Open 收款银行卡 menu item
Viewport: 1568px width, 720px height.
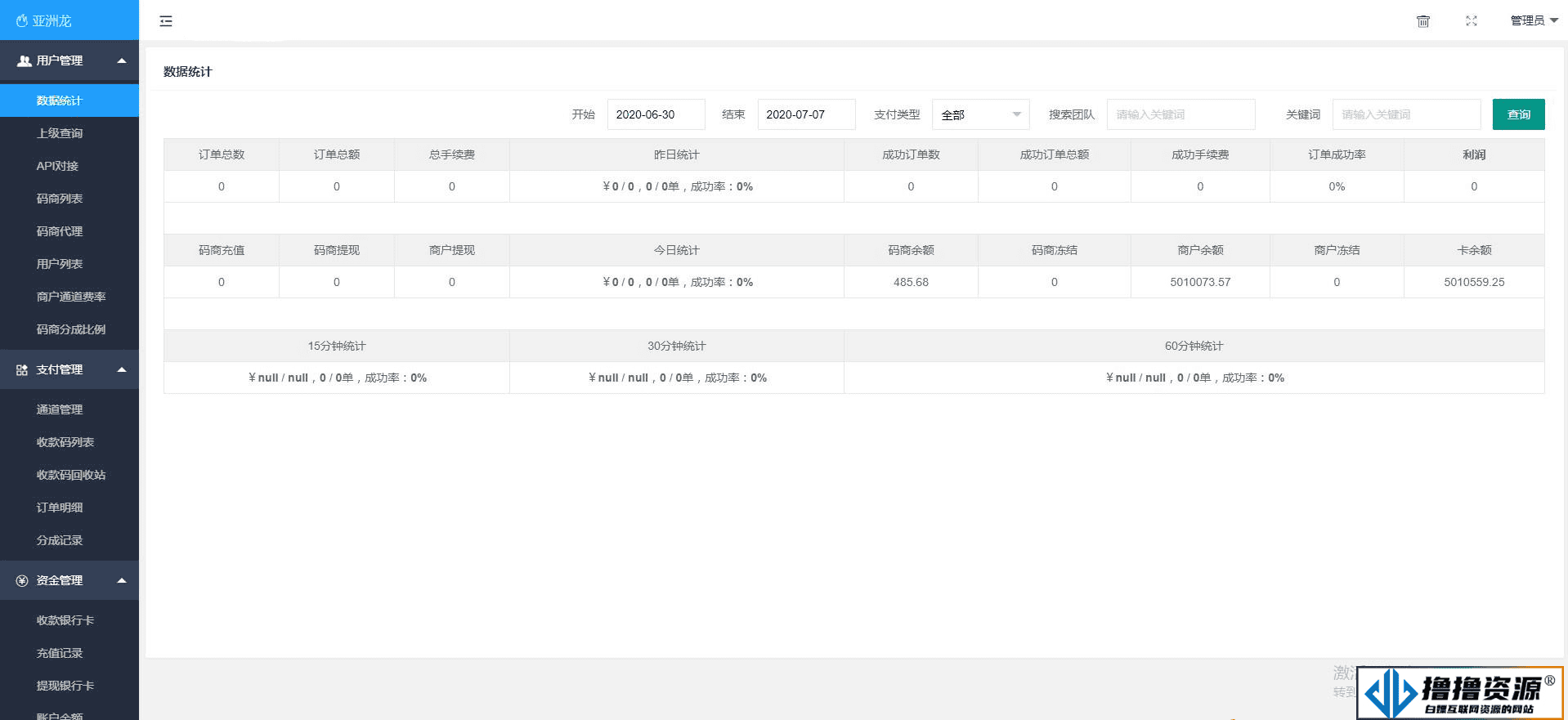coord(69,620)
